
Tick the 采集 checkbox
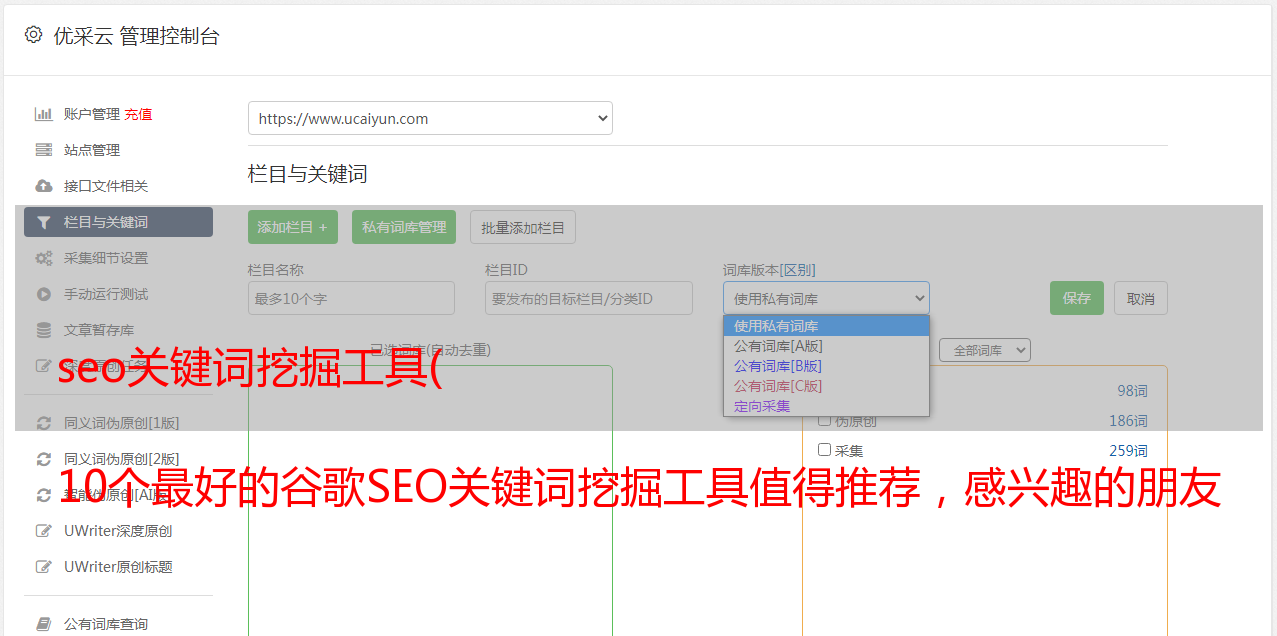(x=825, y=450)
